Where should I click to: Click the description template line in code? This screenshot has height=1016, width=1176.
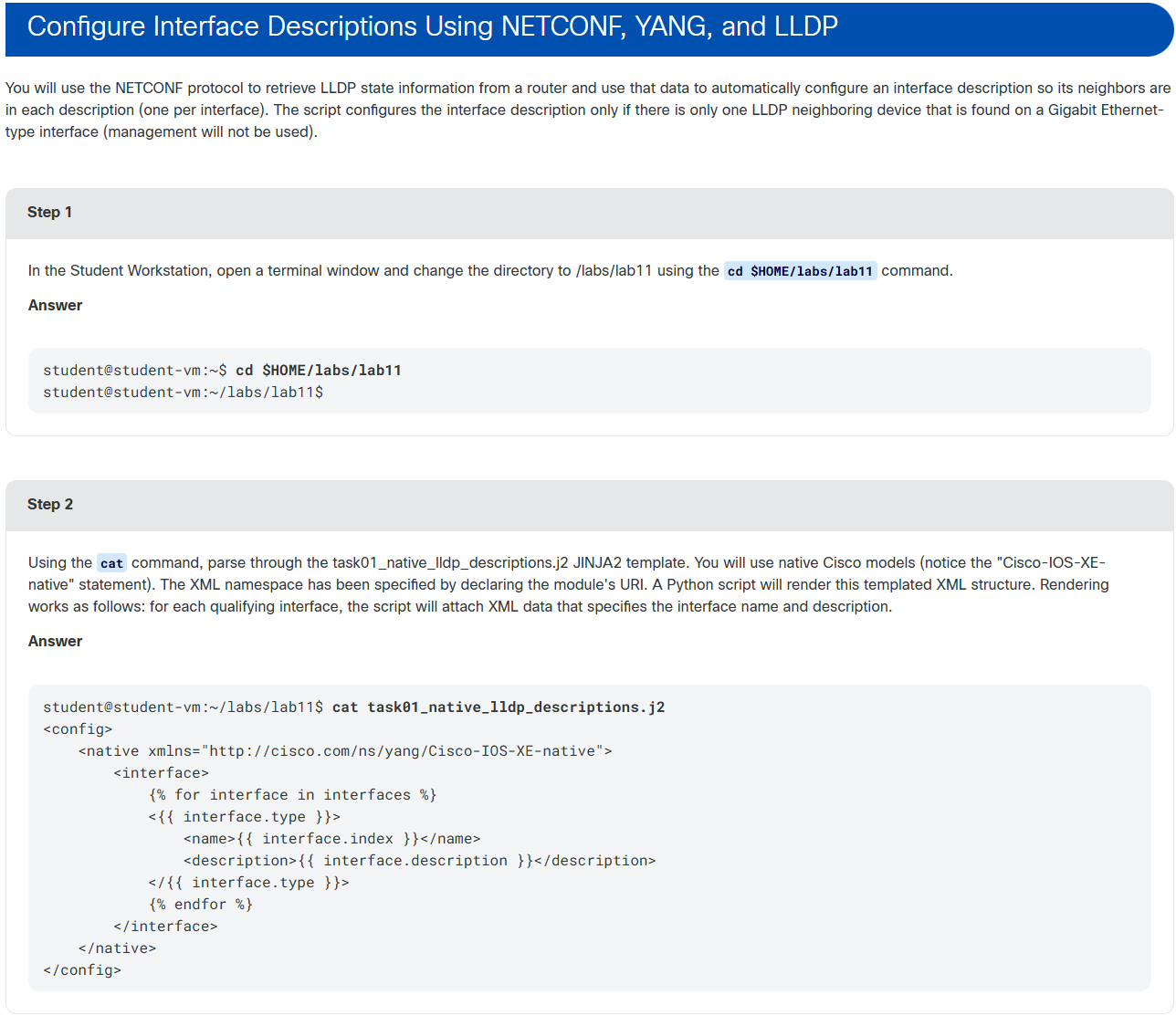pyautogui.click(x=419, y=860)
